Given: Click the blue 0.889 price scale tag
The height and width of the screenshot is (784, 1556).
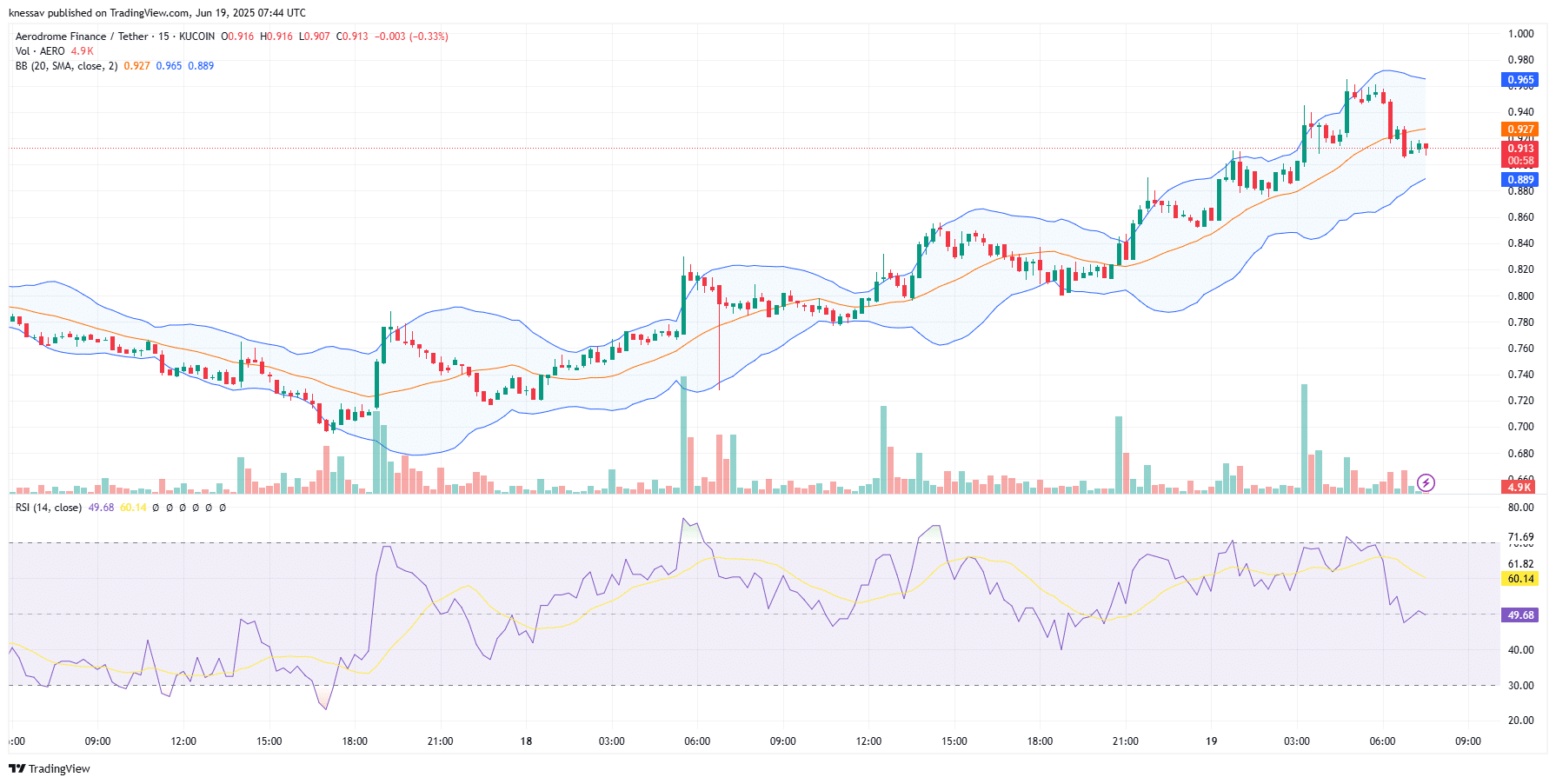Looking at the screenshot, I should coord(1520,180).
